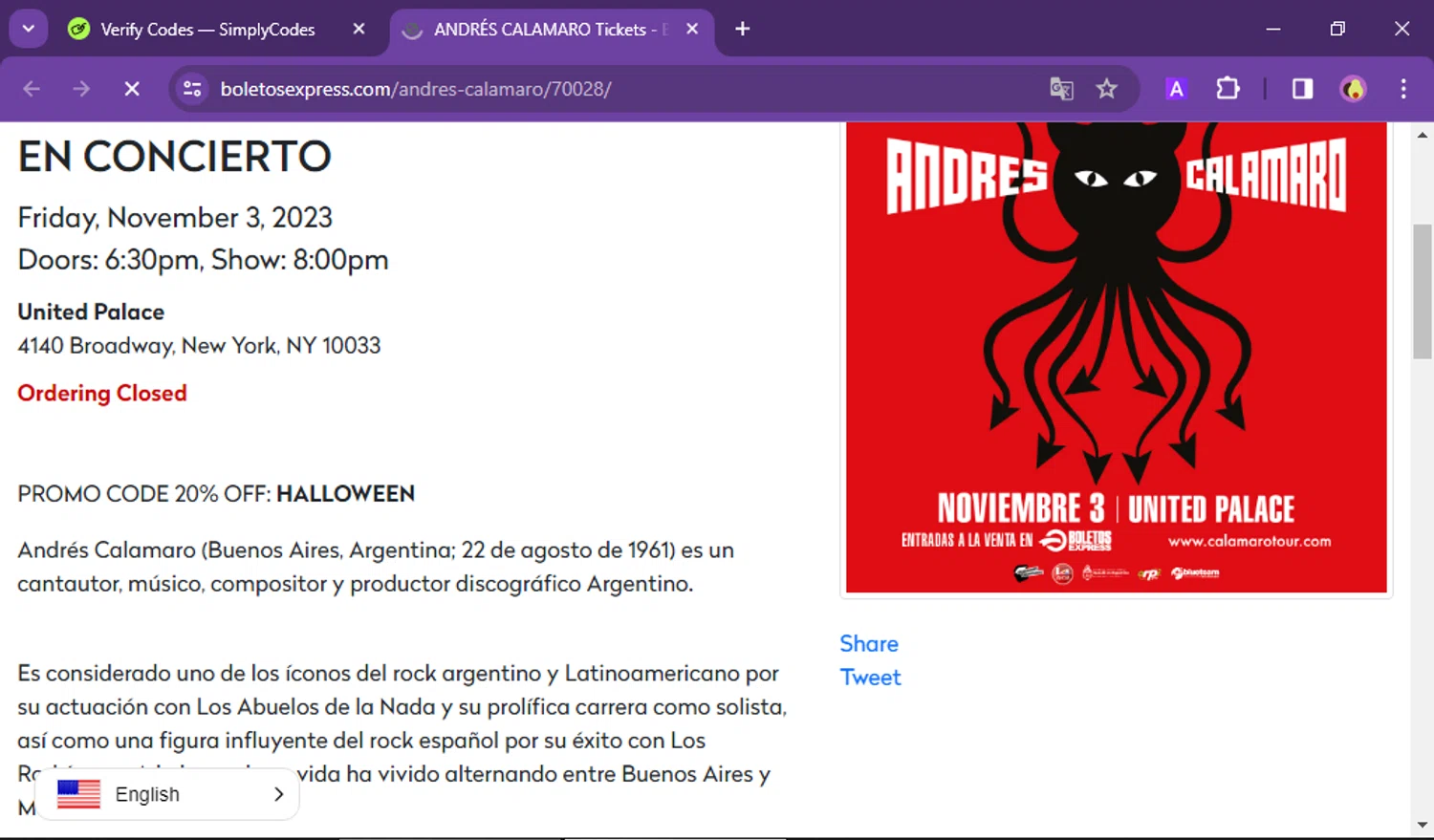The width and height of the screenshot is (1434, 840).
Task: Click the scrollbar down arrow
Action: (x=1423, y=824)
